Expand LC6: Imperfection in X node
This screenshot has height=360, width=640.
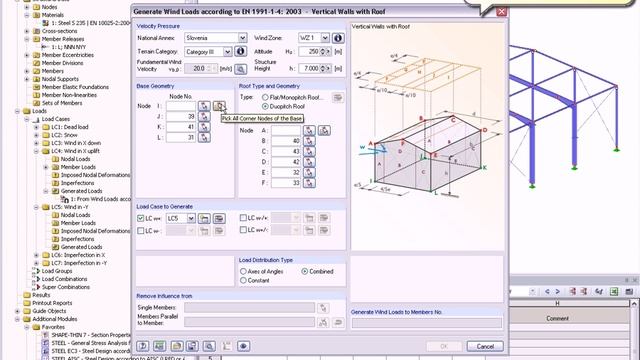(x=36, y=255)
